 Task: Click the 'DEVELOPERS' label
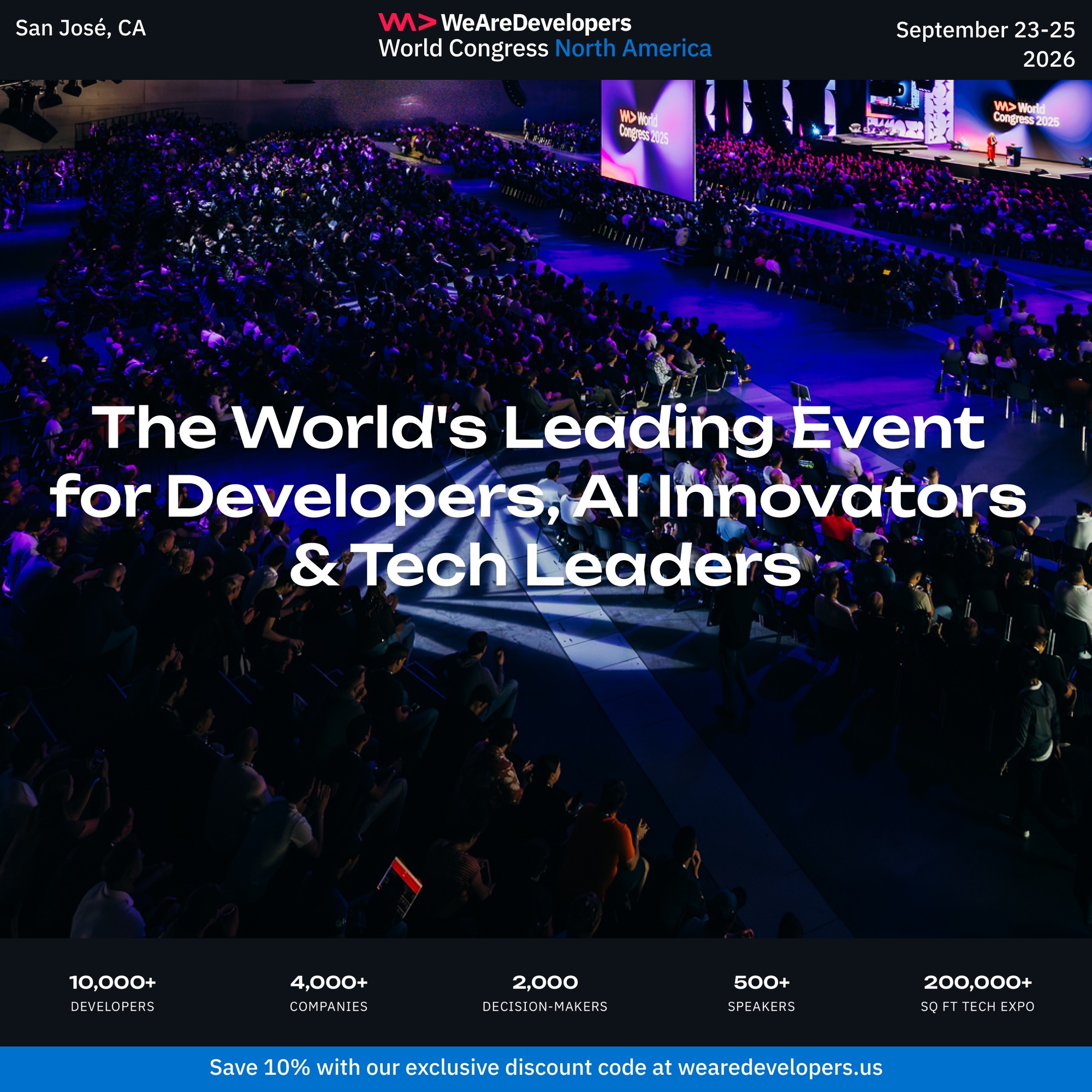112,1007
